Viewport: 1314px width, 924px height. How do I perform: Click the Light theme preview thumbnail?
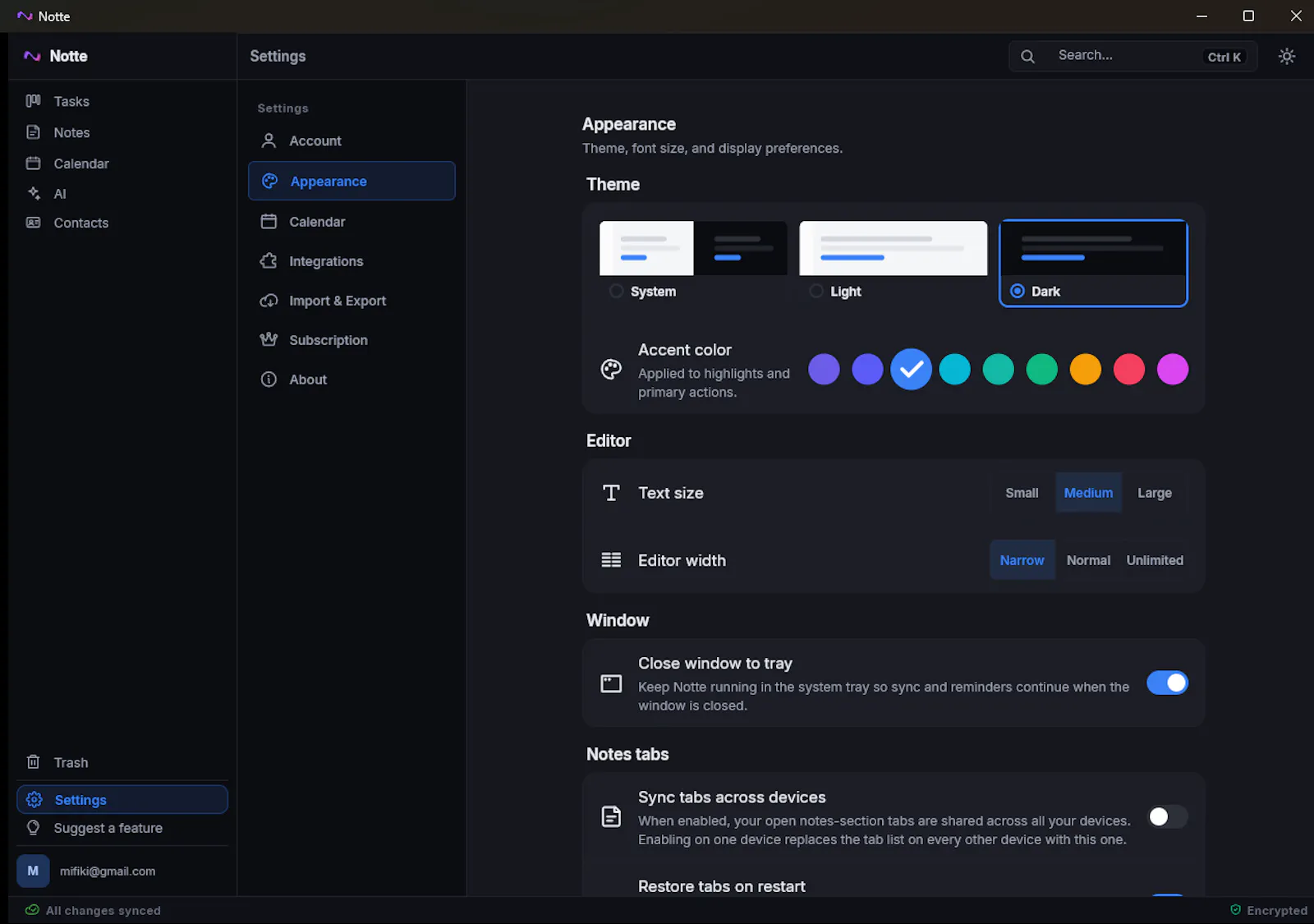pyautogui.click(x=893, y=248)
